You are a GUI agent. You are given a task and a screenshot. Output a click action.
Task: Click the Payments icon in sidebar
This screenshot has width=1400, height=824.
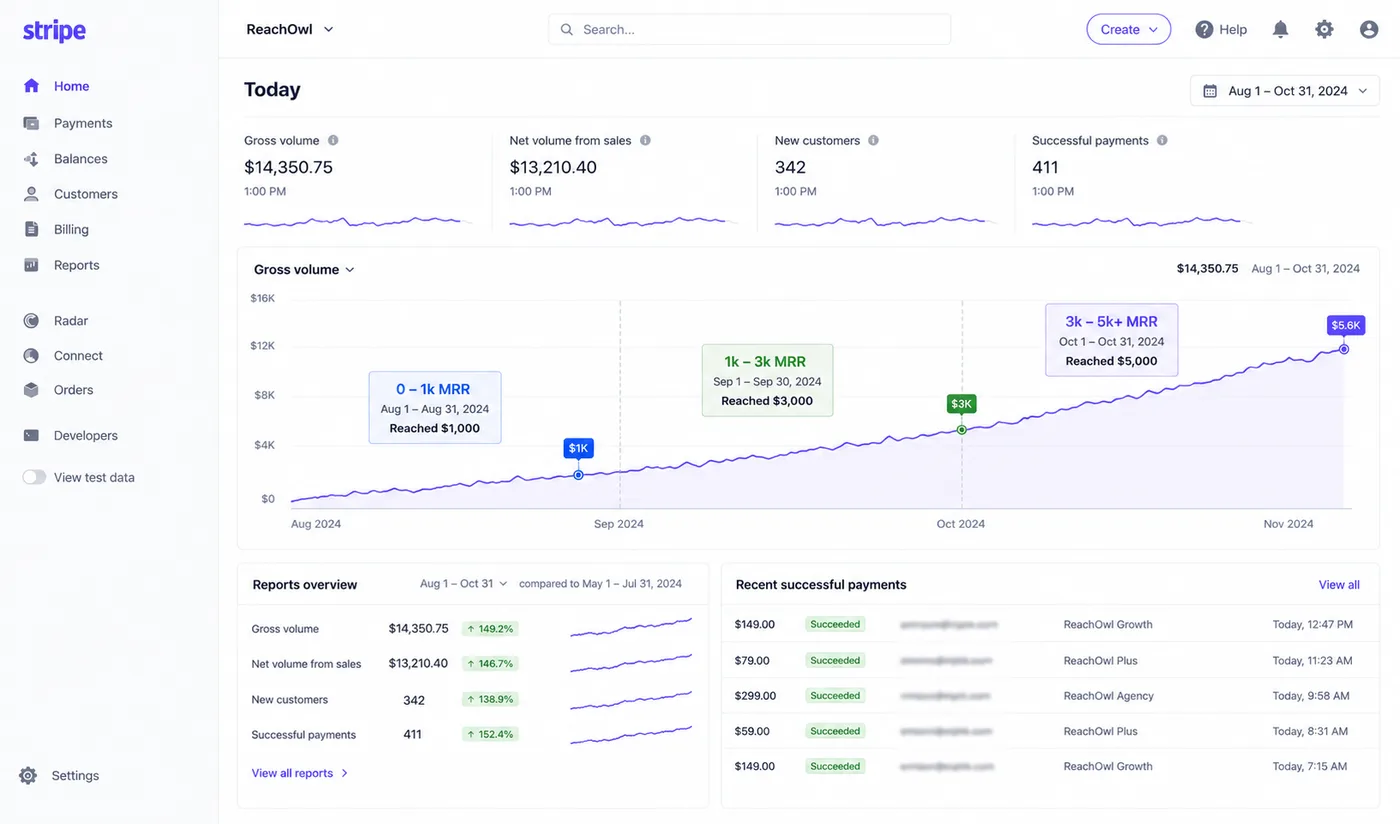click(32, 123)
